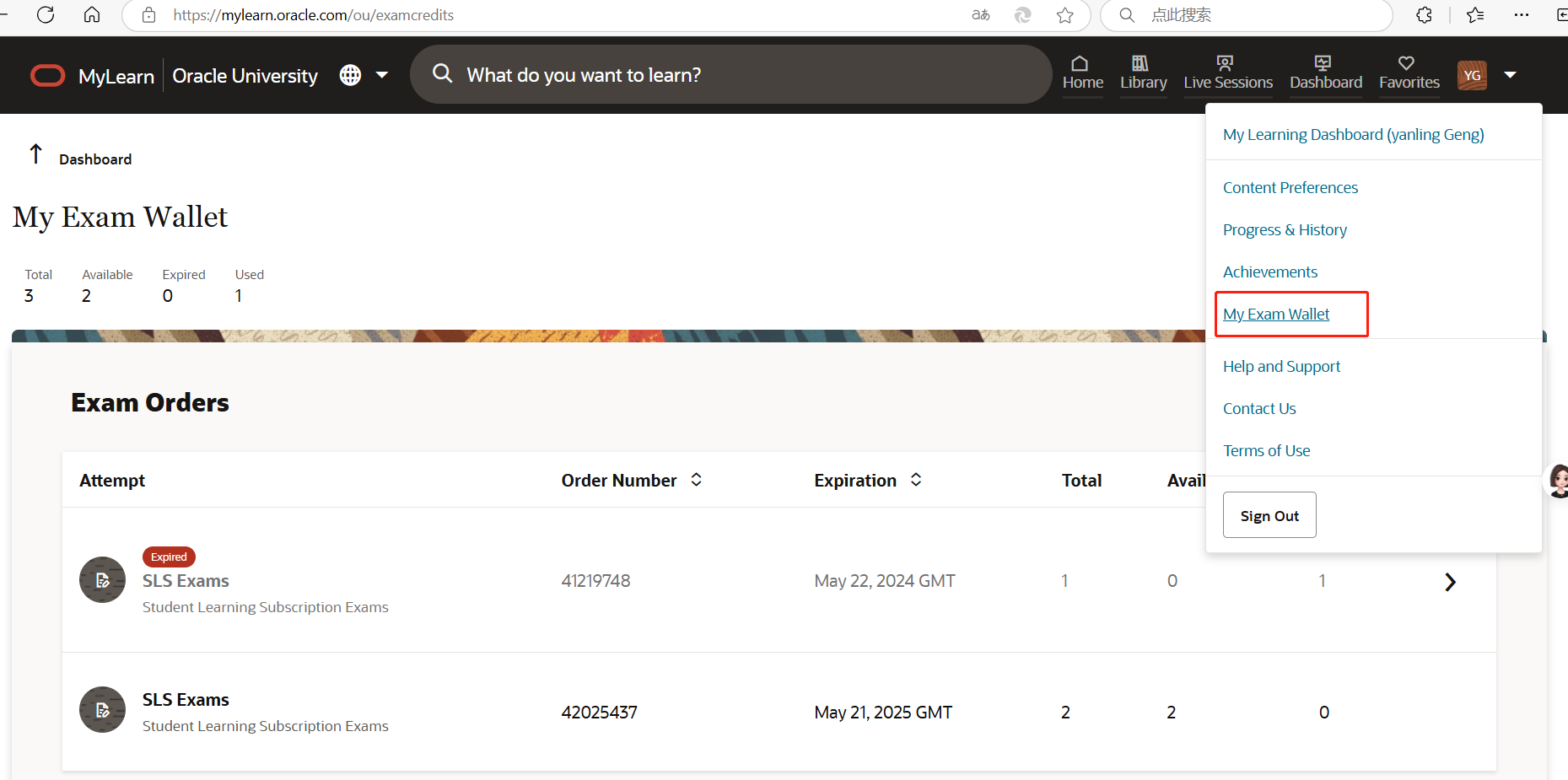Click the chat assistant avatar at right edge
The width and height of the screenshot is (1568, 780).
point(1557,481)
